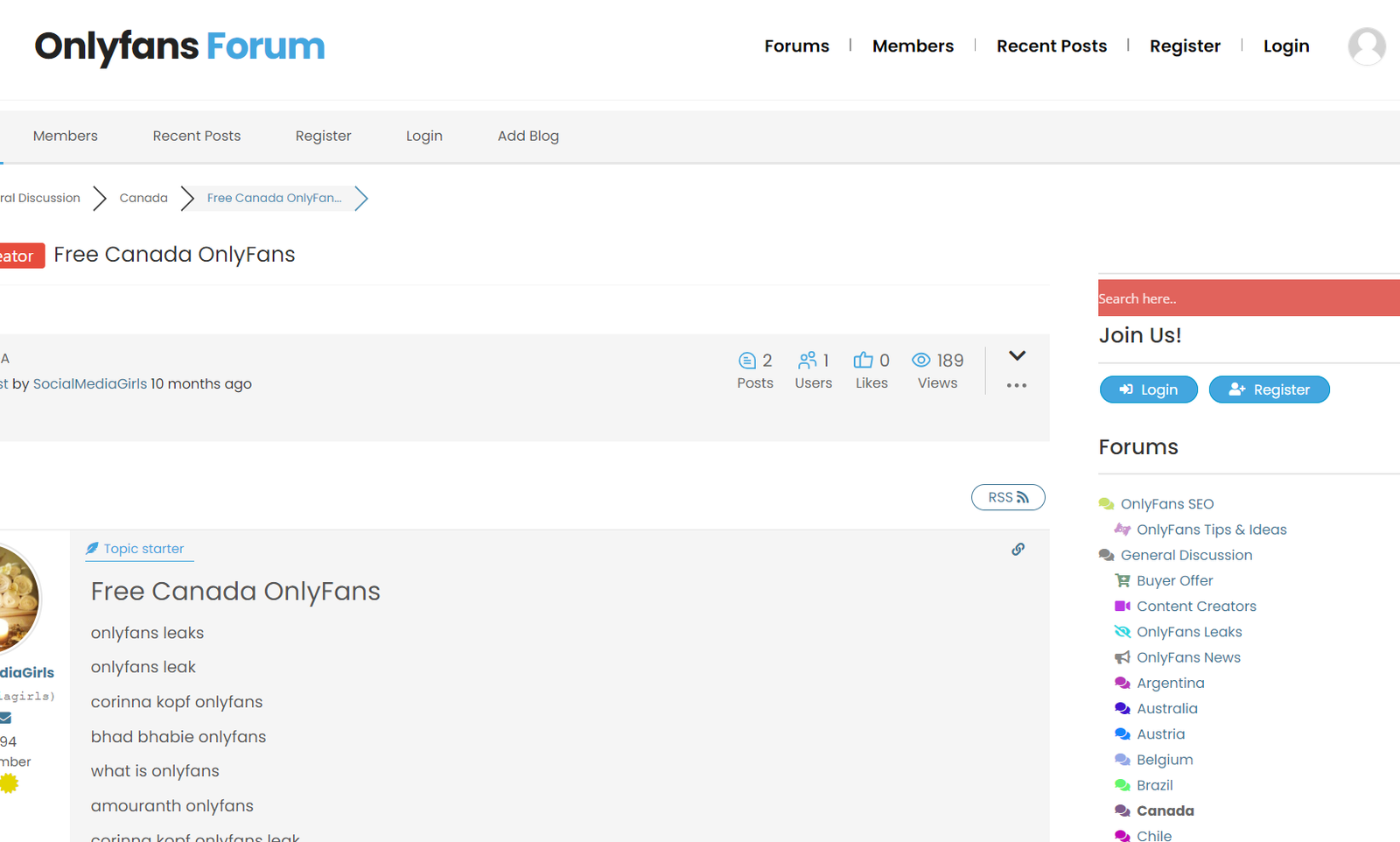Go to Register in the top navigation

click(1185, 46)
